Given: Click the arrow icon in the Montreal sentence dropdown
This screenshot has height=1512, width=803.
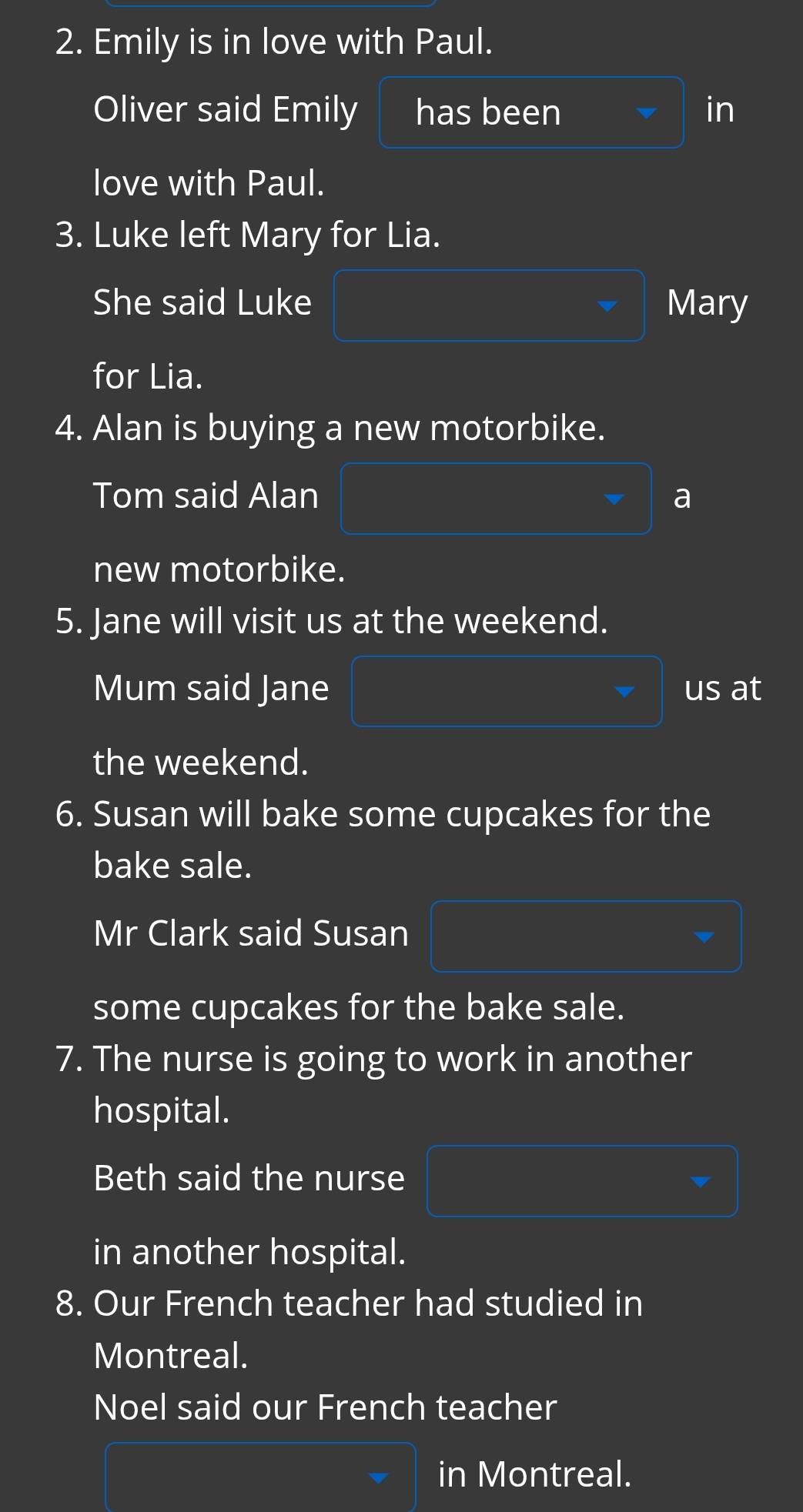Looking at the screenshot, I should point(378,1477).
